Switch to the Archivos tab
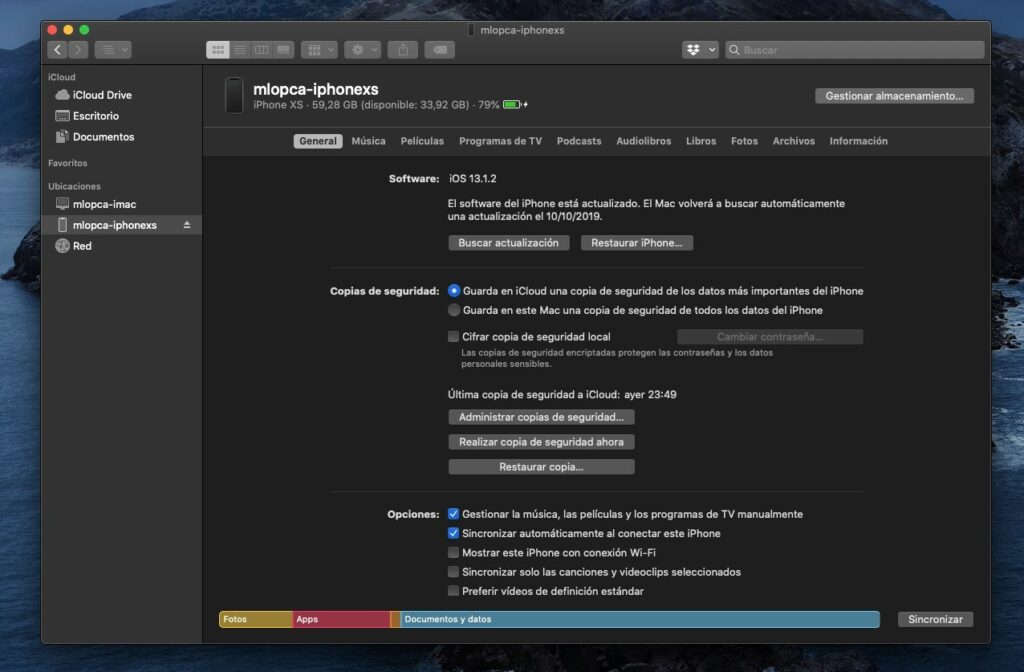The image size is (1024, 672). pos(793,141)
